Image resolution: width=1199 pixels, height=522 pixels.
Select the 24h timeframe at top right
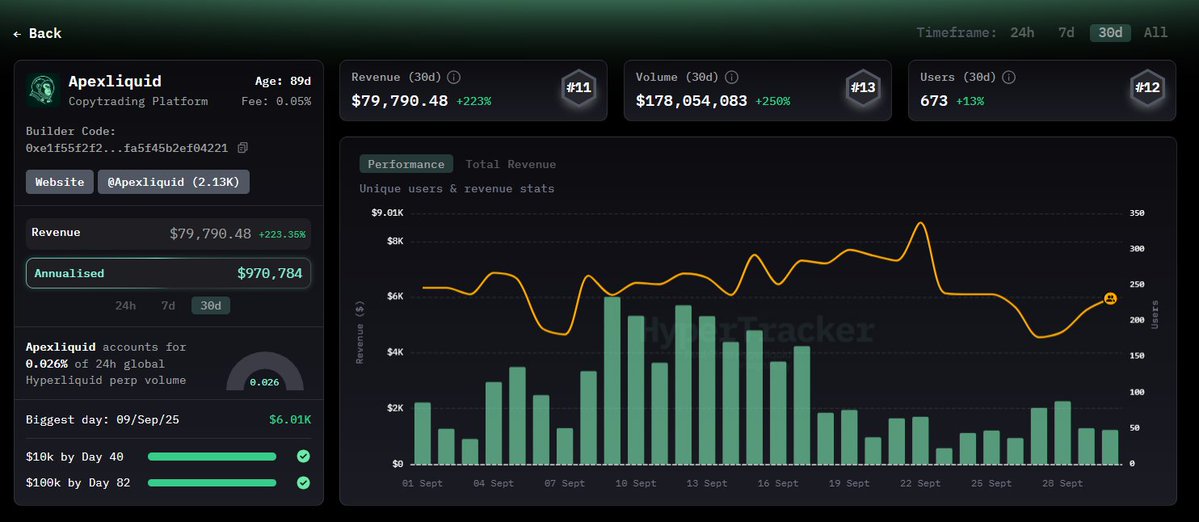[x=1022, y=33]
